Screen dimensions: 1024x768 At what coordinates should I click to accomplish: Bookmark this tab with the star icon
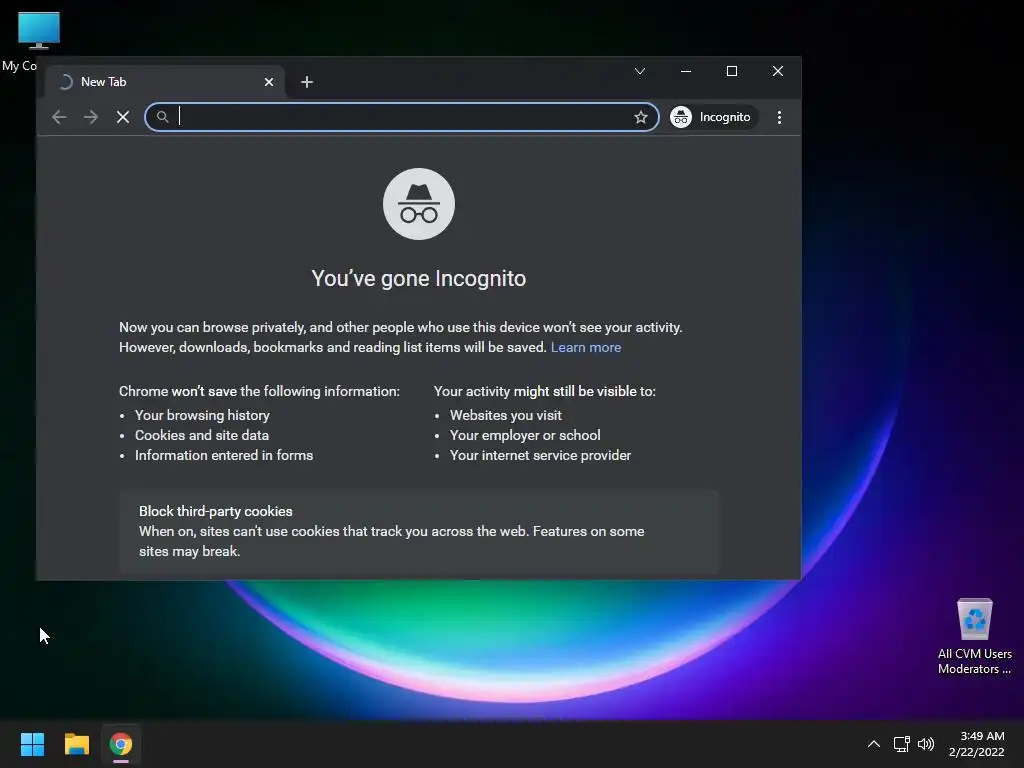(x=641, y=117)
